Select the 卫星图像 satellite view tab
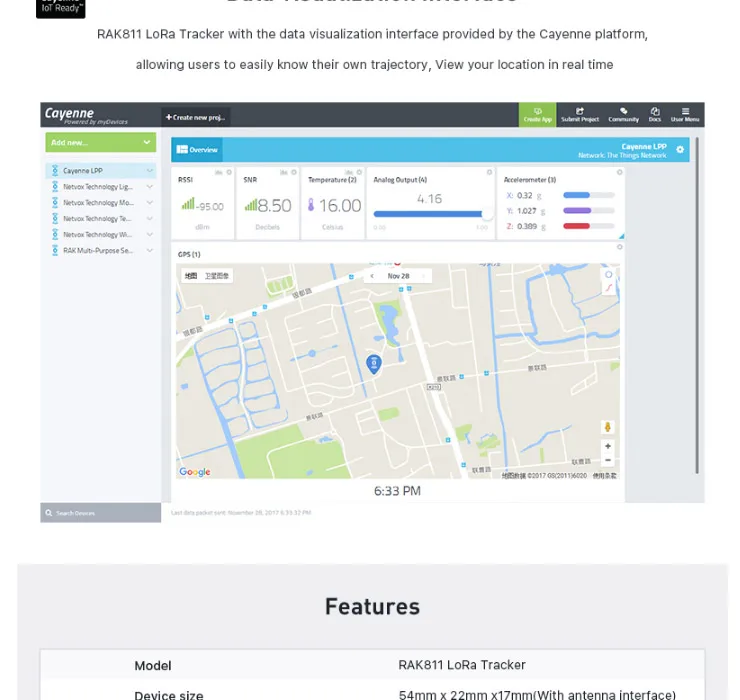Image resolution: width=740 pixels, height=700 pixels. pyautogui.click(x=217, y=276)
